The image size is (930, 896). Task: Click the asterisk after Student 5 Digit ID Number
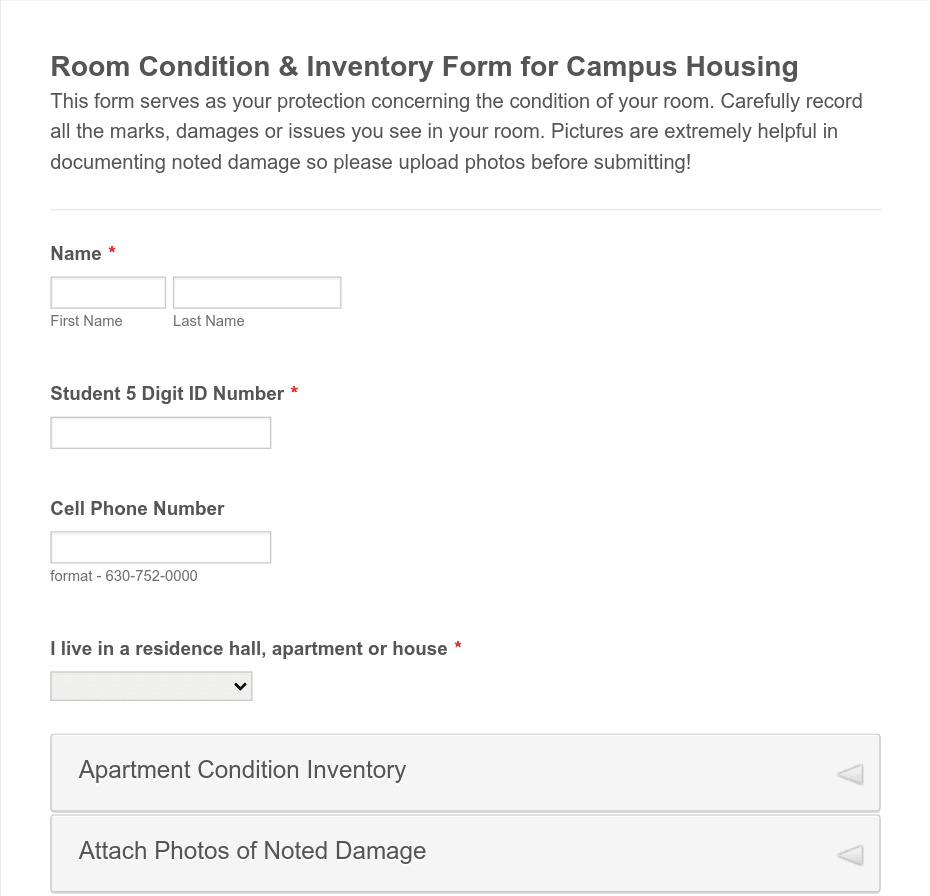tap(294, 392)
